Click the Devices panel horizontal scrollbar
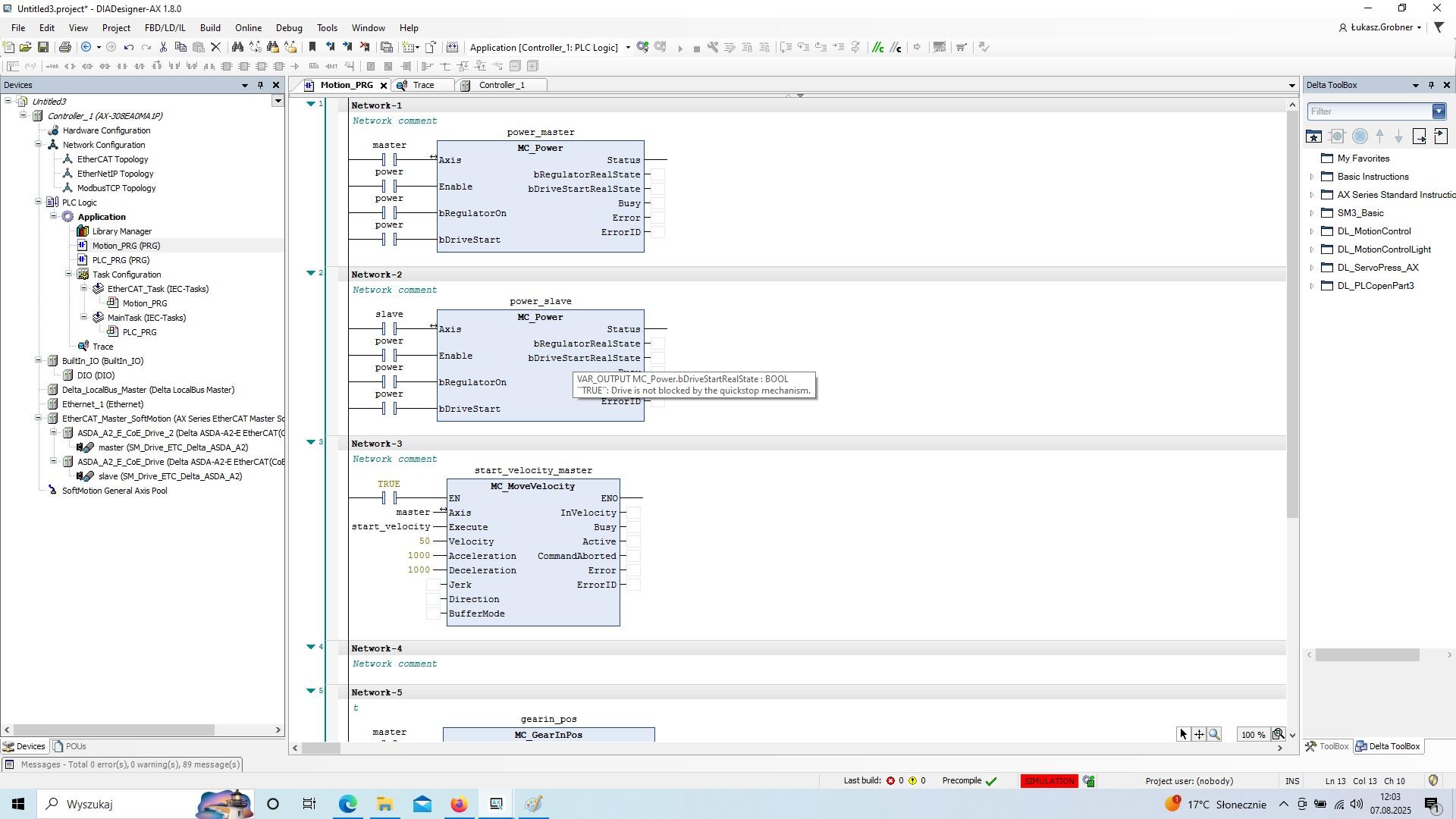This screenshot has width=1456, height=819. coord(114,730)
